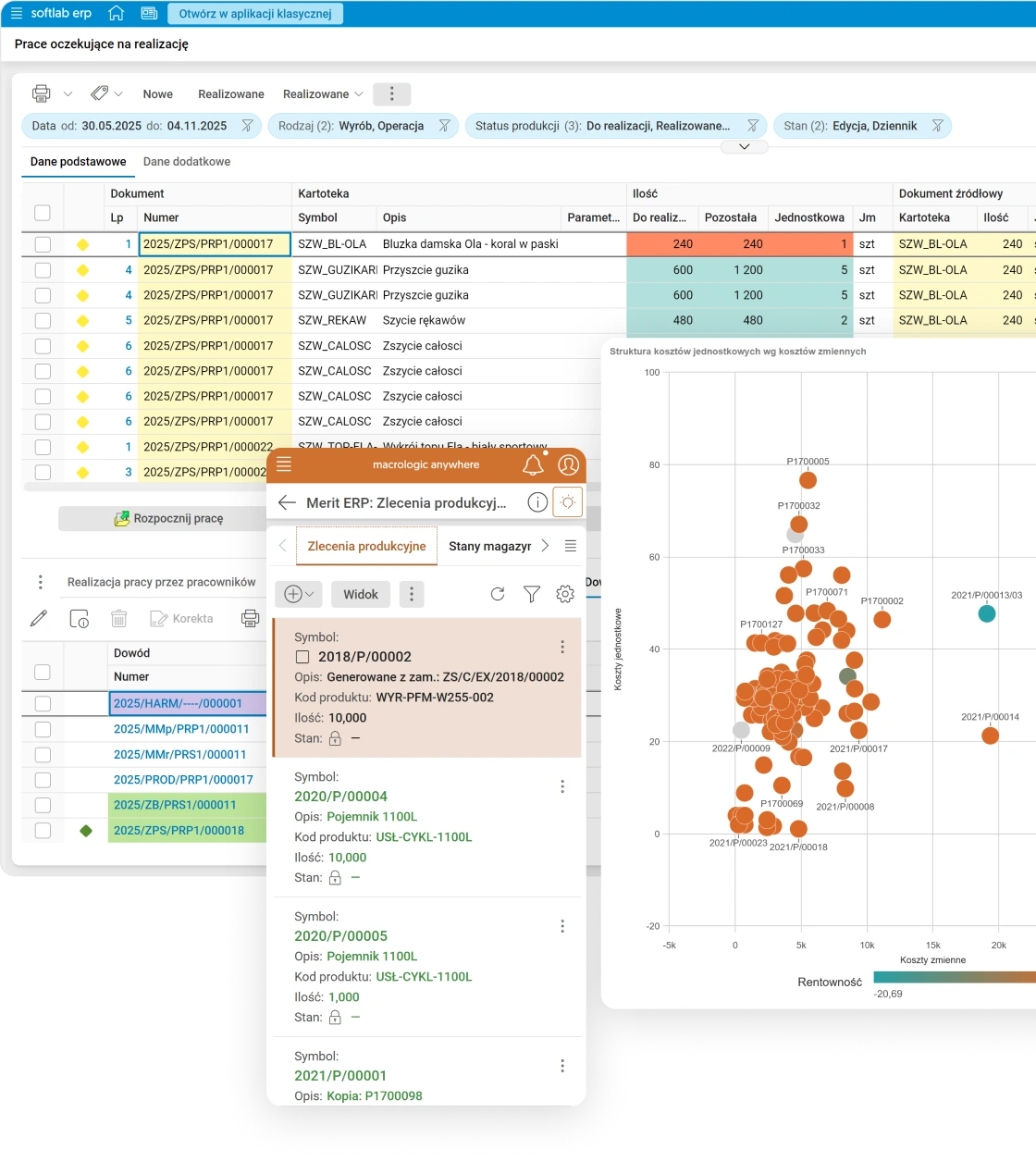
Task: Click the refresh icon in mobile toolbar
Action: click(498, 594)
